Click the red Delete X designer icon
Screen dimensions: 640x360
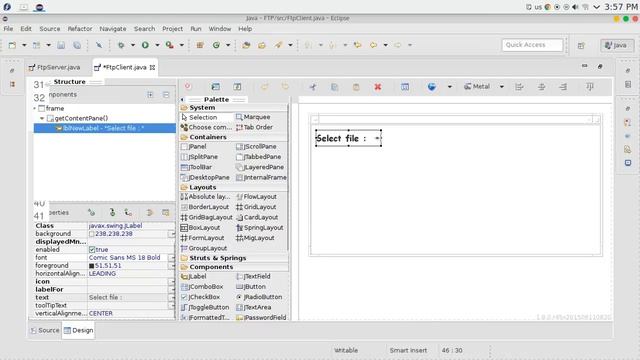coord(378,87)
